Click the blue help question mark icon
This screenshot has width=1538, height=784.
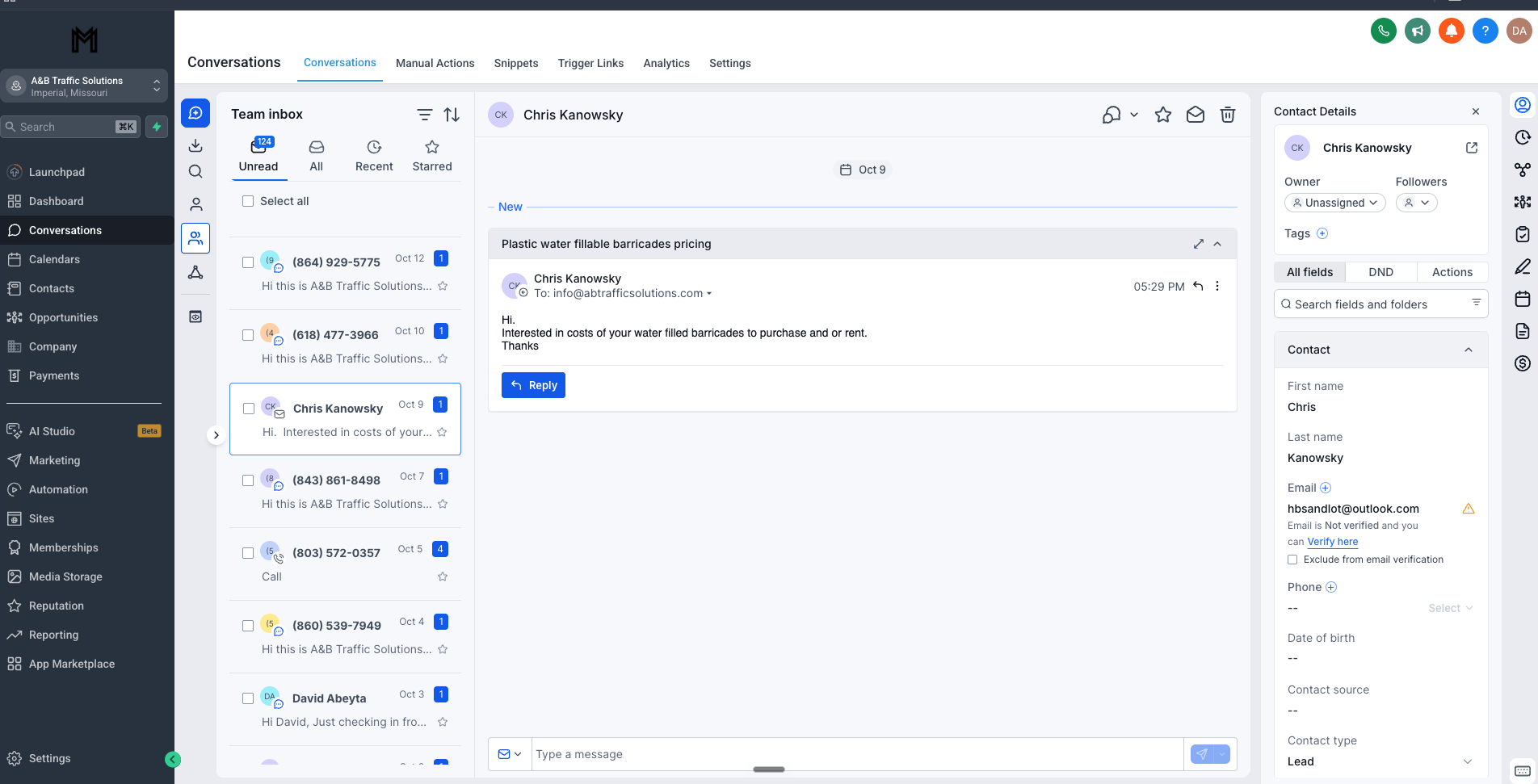pos(1485,31)
